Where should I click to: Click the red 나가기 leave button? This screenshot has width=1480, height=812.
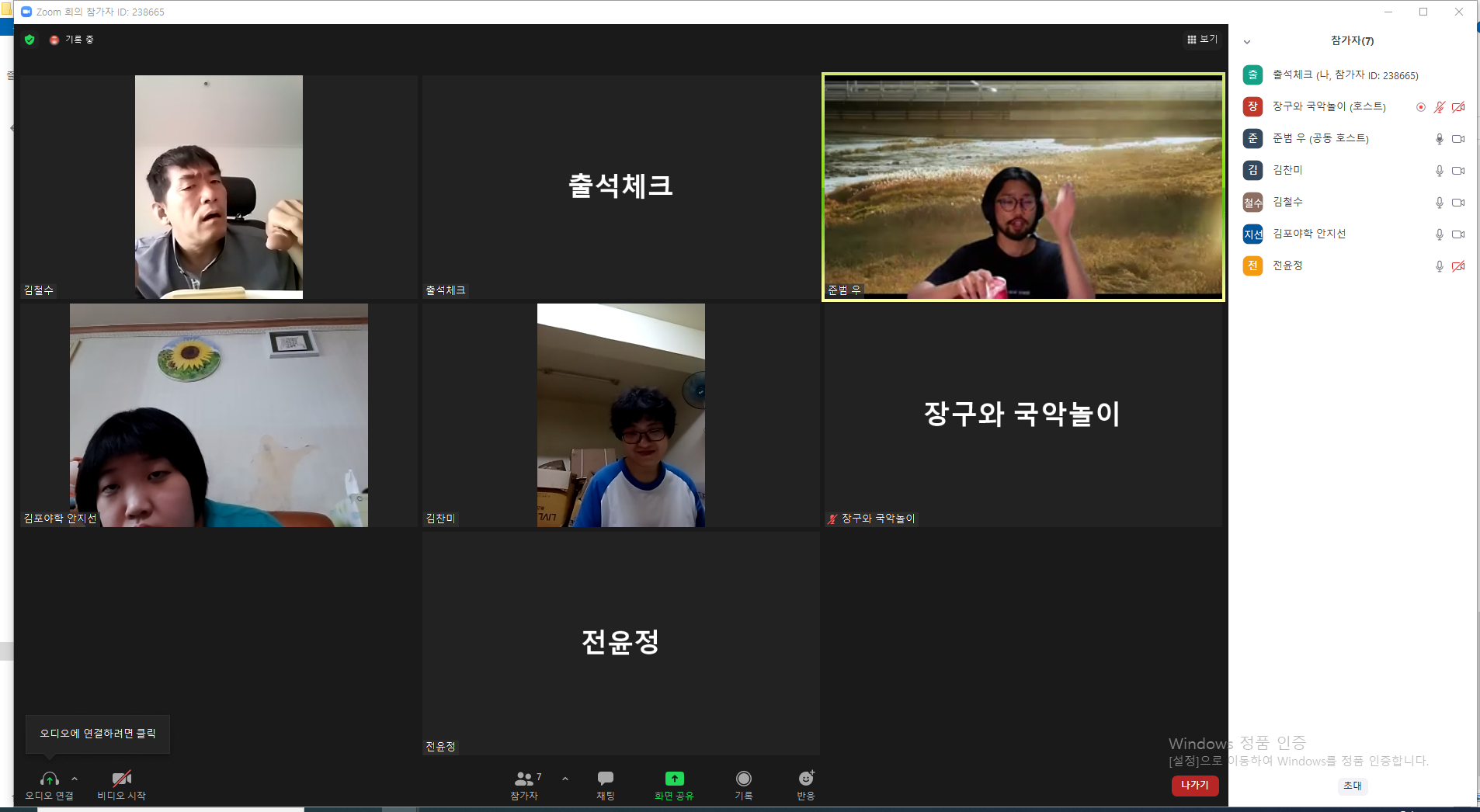pos(1195,785)
